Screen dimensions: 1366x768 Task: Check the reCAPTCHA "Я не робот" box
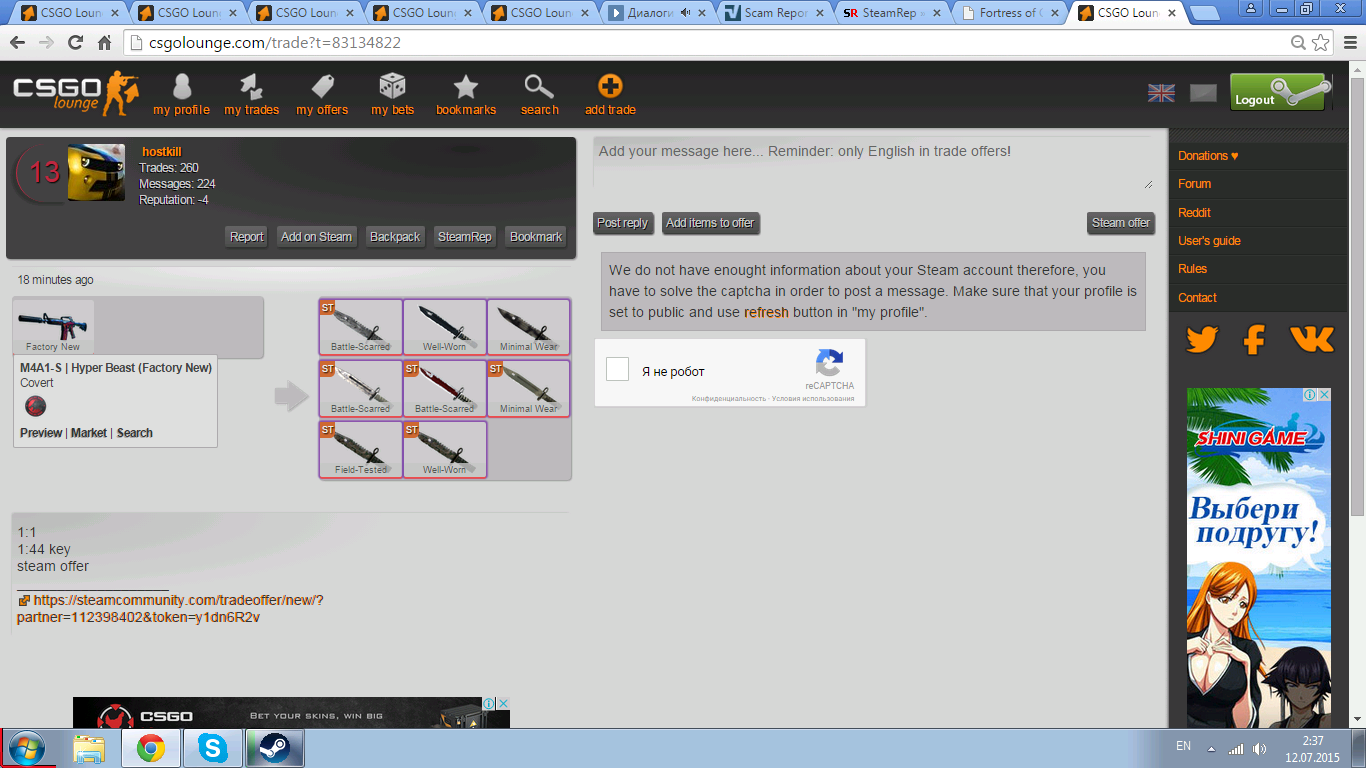(x=618, y=369)
